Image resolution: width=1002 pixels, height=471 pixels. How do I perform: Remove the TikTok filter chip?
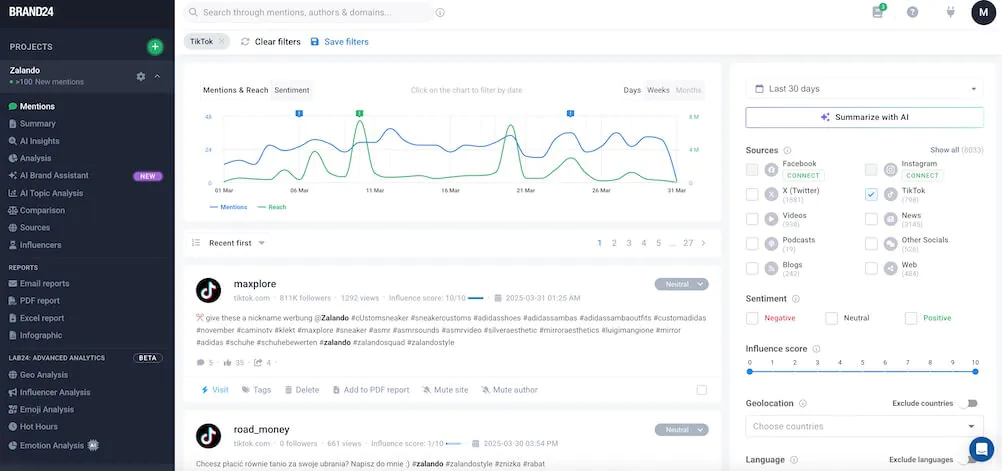pos(221,42)
